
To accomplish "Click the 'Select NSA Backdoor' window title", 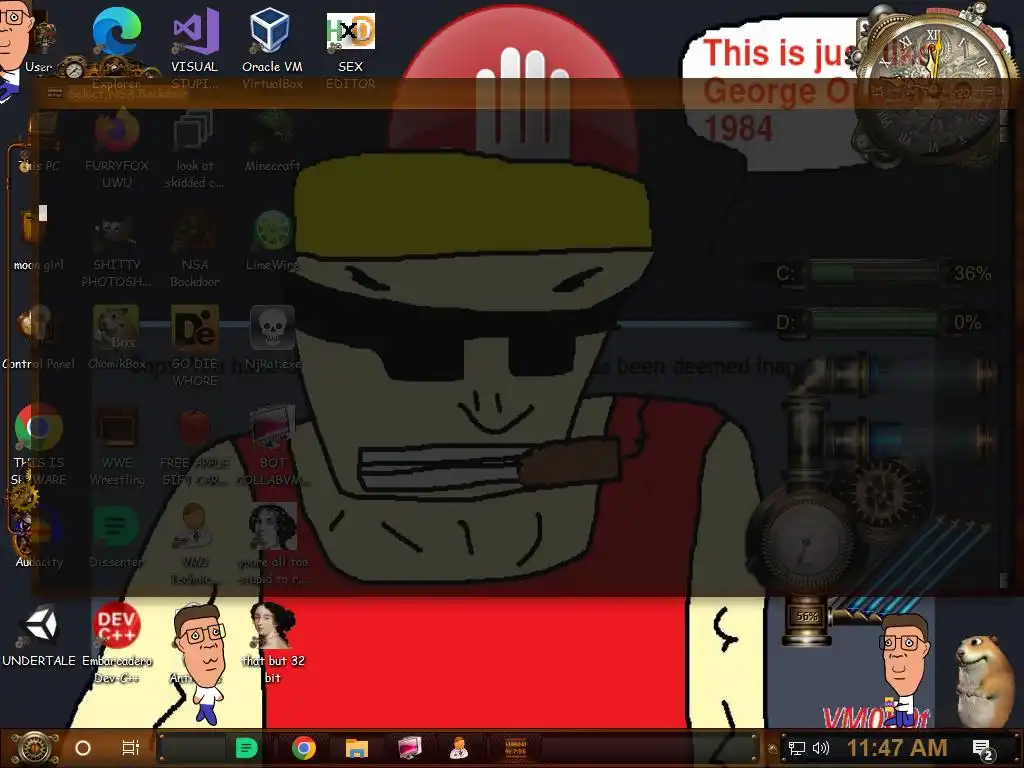I will [128, 93].
